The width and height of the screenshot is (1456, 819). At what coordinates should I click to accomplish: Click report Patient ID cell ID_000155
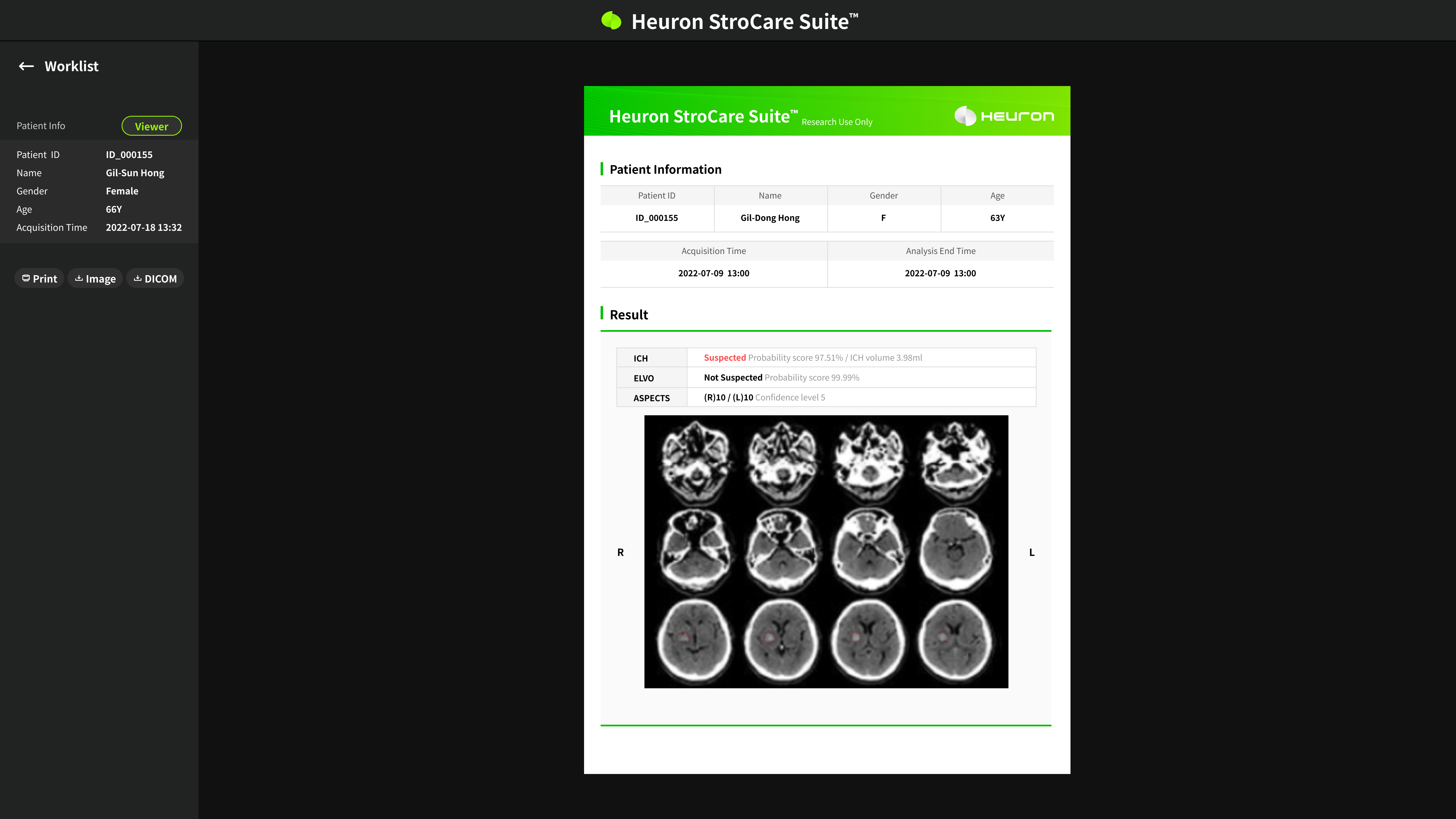pos(657,218)
